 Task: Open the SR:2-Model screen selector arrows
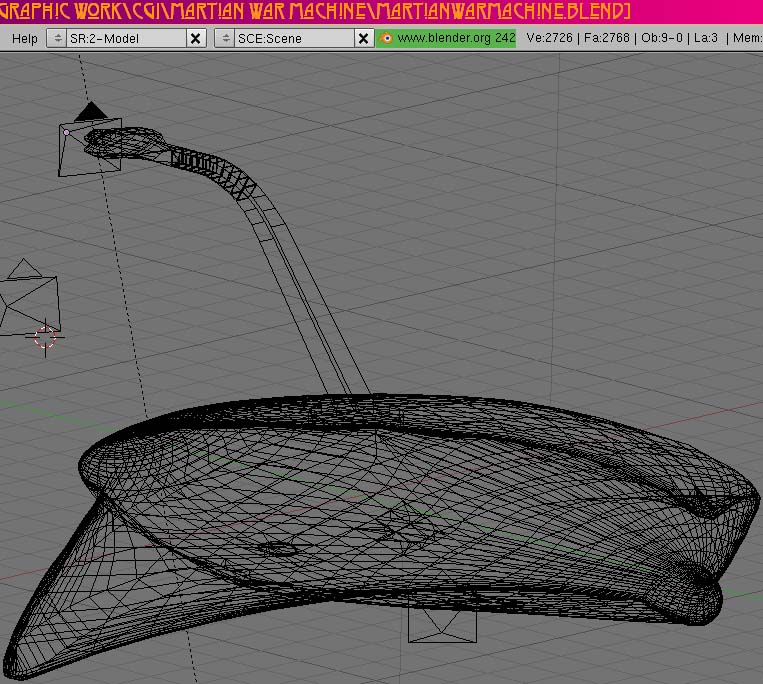pyautogui.click(x=56, y=38)
